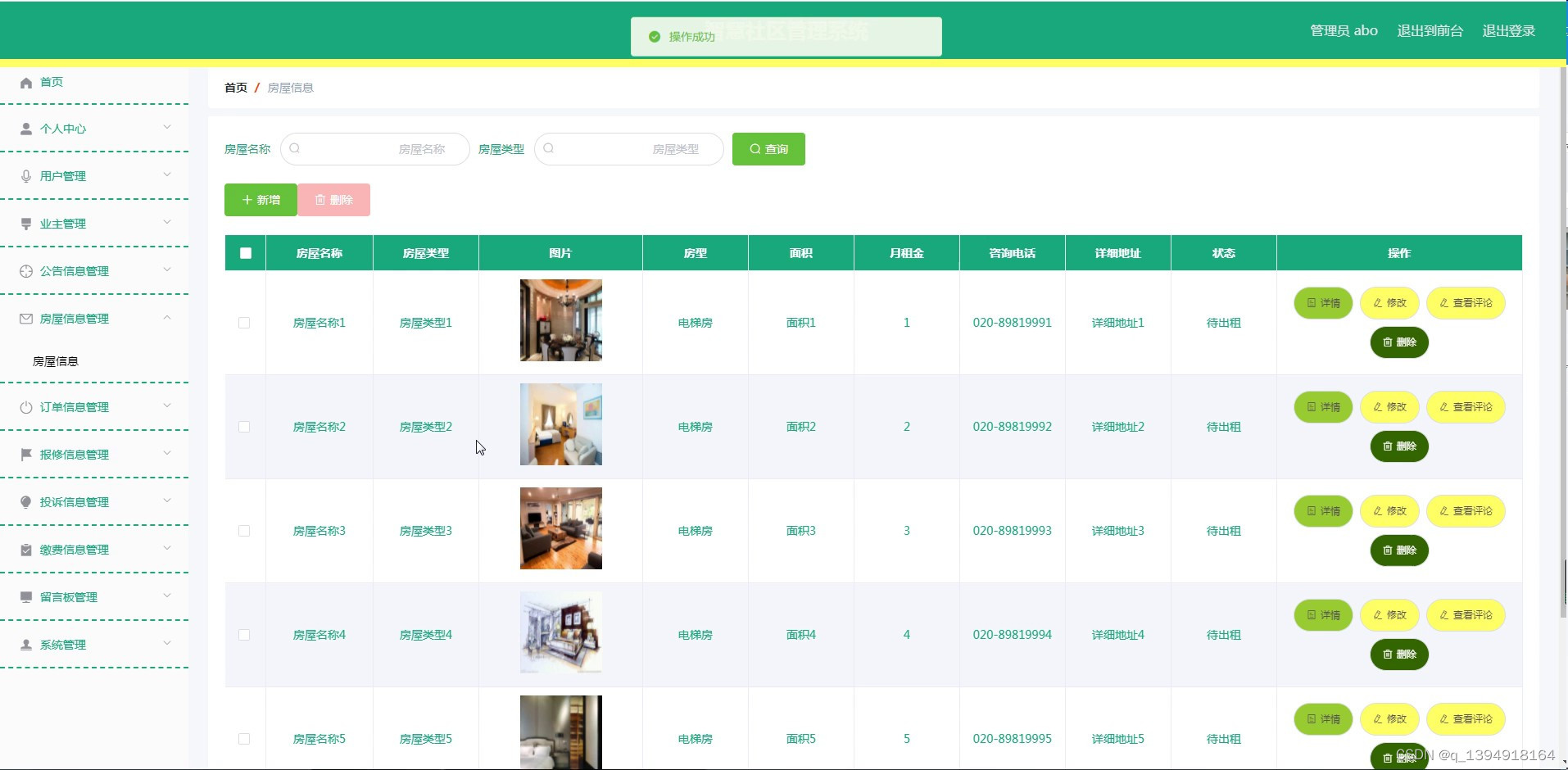Expand the 公告信息管理 chevron
This screenshot has width=1568, height=770.
pos(167,269)
